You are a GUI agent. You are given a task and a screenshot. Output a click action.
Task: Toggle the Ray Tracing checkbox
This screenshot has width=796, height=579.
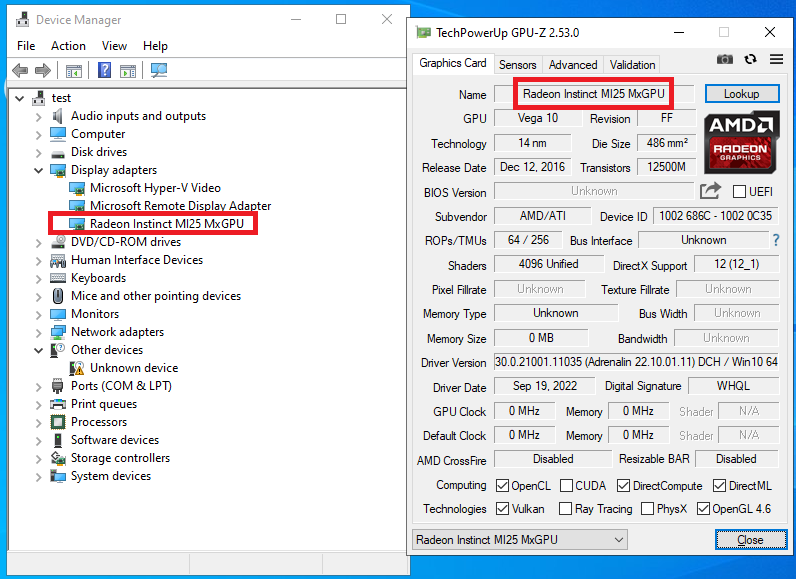(x=565, y=508)
